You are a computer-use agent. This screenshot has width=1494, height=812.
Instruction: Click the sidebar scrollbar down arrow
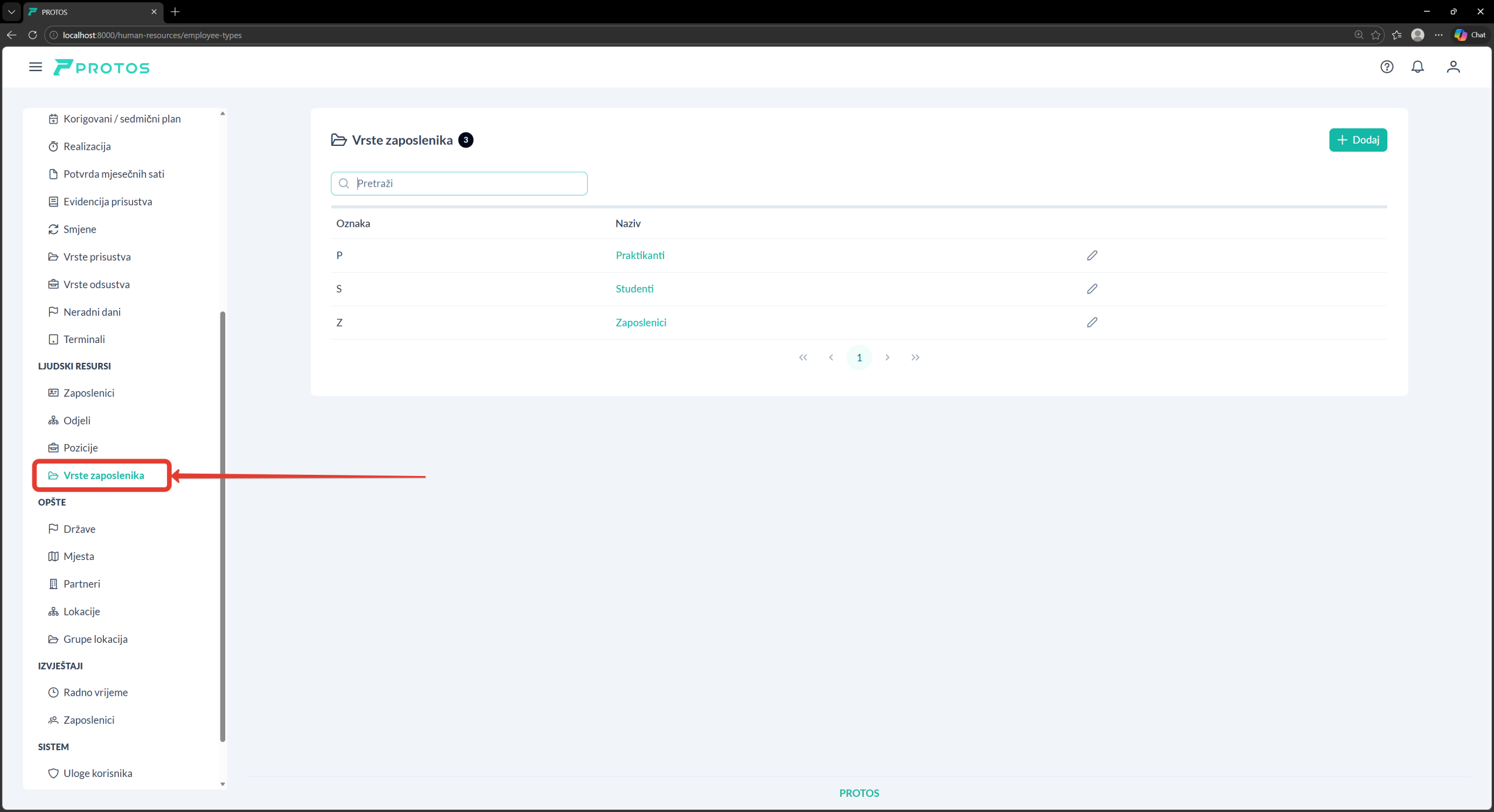pyautogui.click(x=222, y=784)
